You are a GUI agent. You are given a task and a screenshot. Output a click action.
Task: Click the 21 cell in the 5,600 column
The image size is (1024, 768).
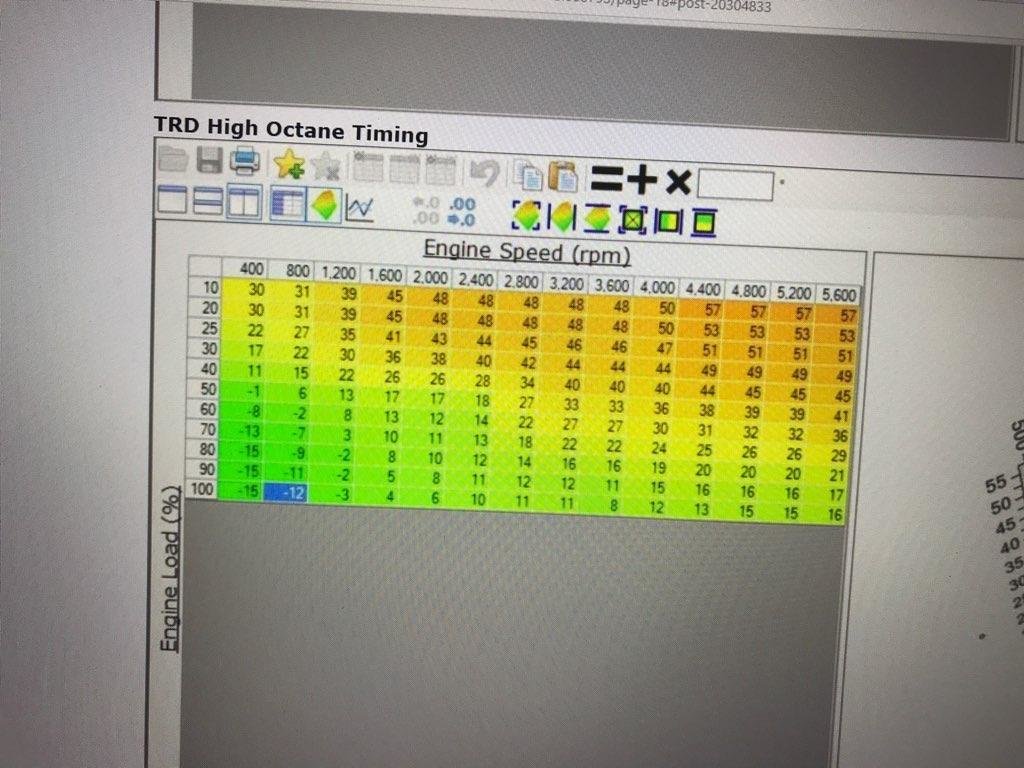[827, 475]
